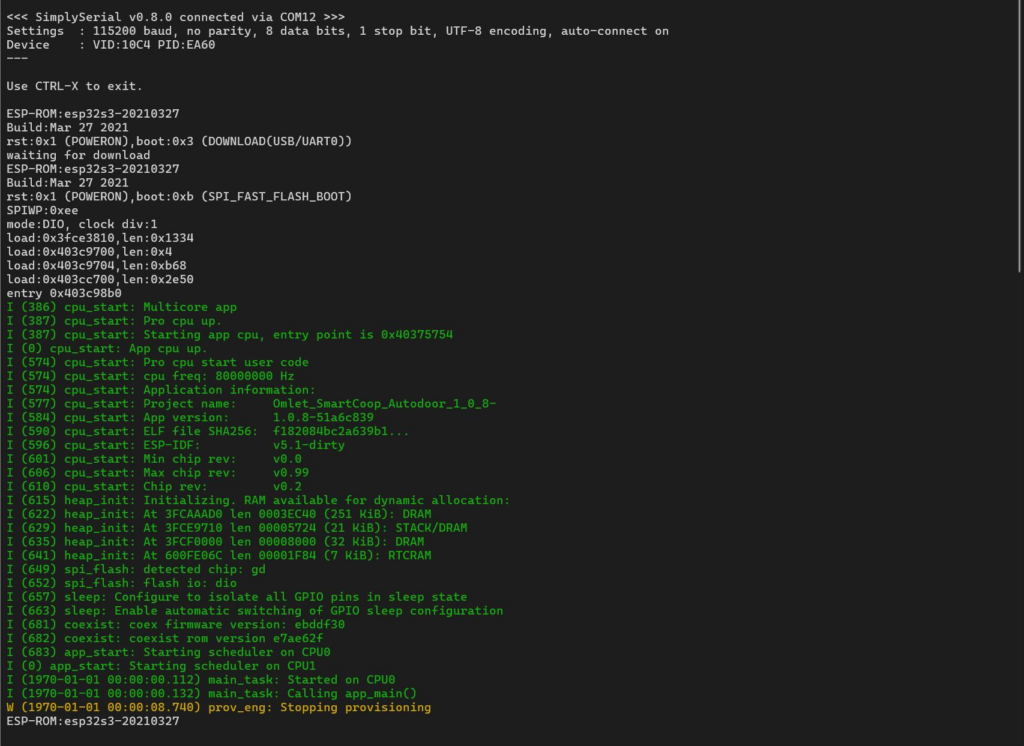Click the 'load:0x403c9700,len:0x4' line
This screenshot has width=1024, height=746.
click(89, 251)
